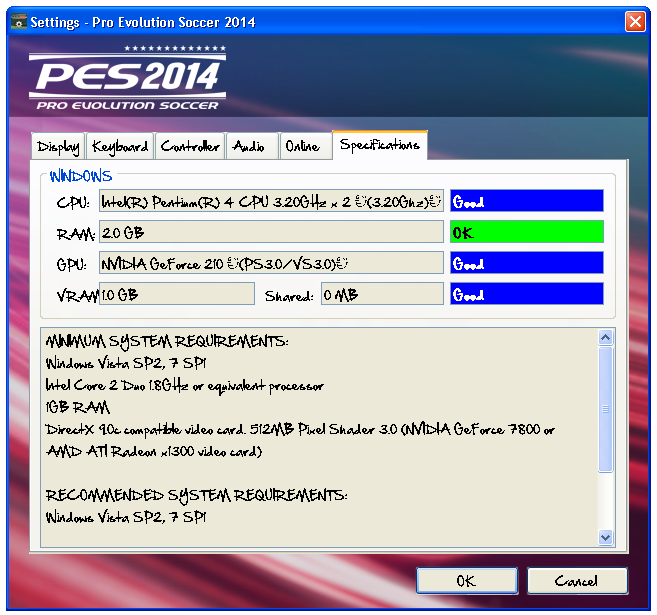
Task: Click the GPU Good status bar
Action: pos(527,263)
